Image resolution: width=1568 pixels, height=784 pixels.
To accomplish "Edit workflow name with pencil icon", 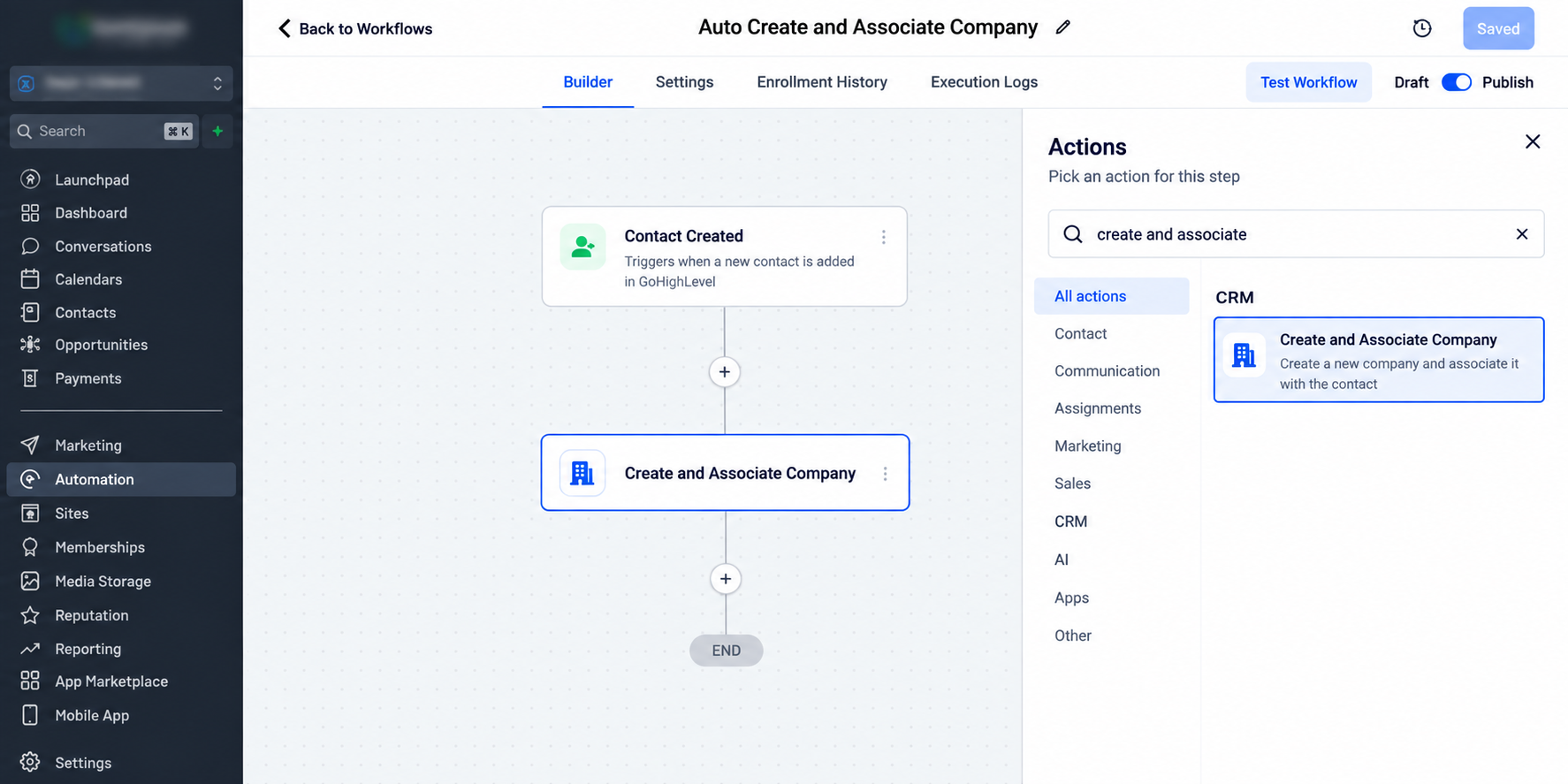I will pos(1062,27).
